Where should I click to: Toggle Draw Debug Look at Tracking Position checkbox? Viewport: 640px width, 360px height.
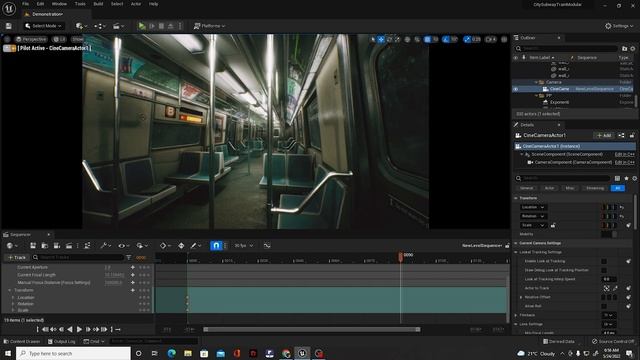click(604, 270)
